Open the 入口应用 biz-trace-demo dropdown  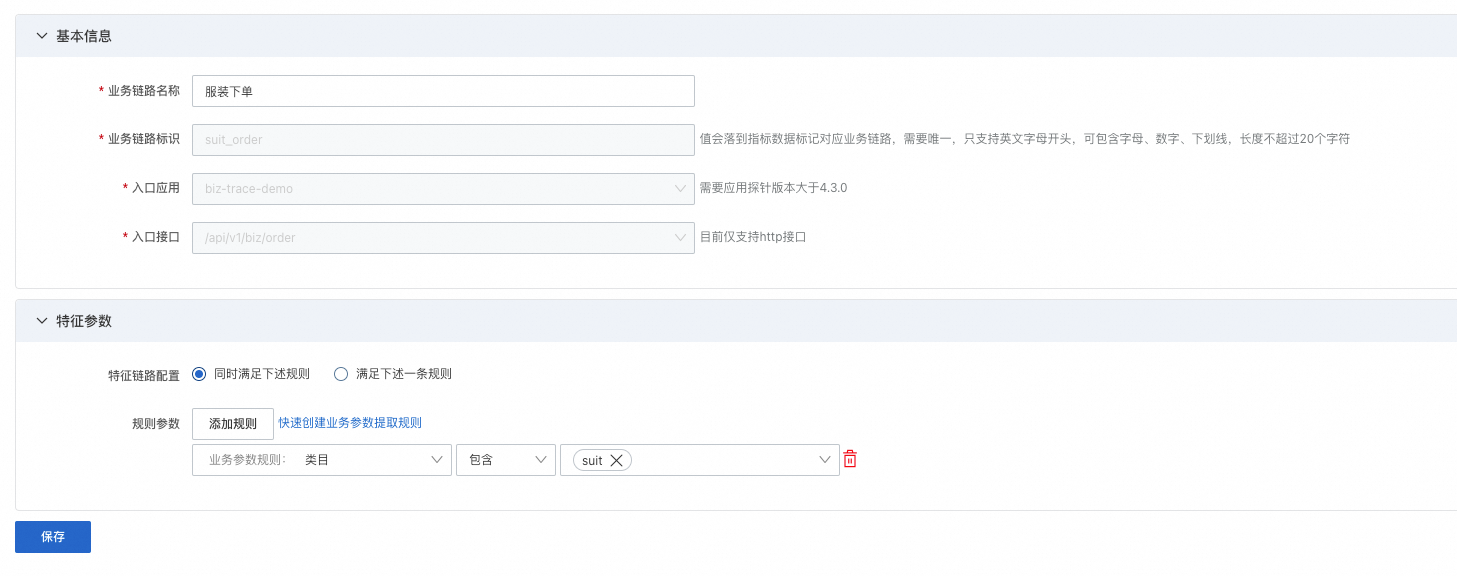click(x=443, y=189)
